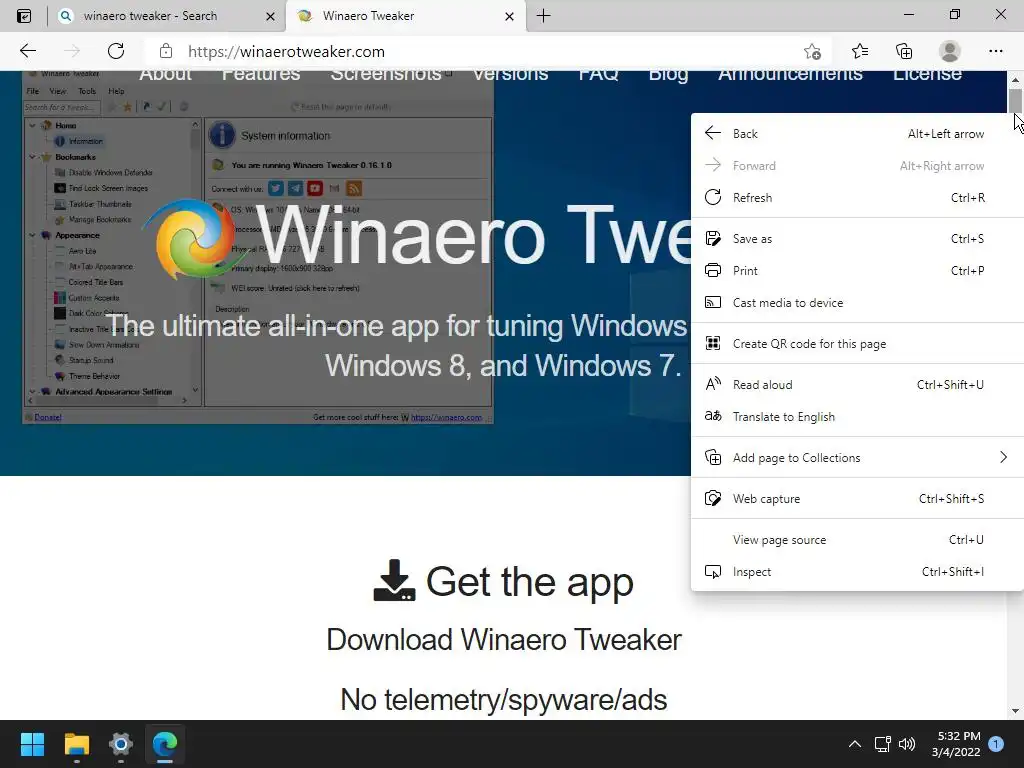The height and width of the screenshot is (768, 1024).
Task: Show hidden tray icons chevron
Action: [x=854, y=744]
